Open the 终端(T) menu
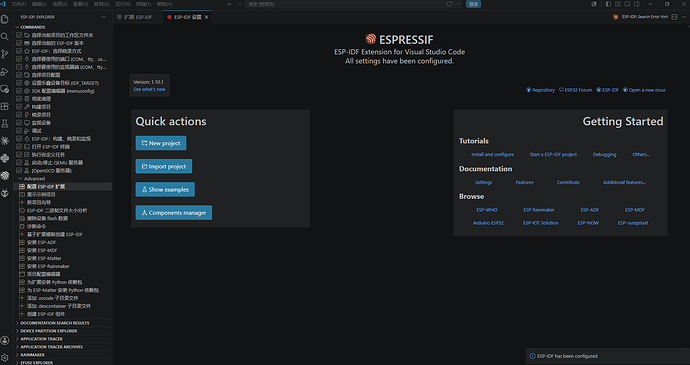The image size is (690, 365). pyautogui.click(x=143, y=4)
